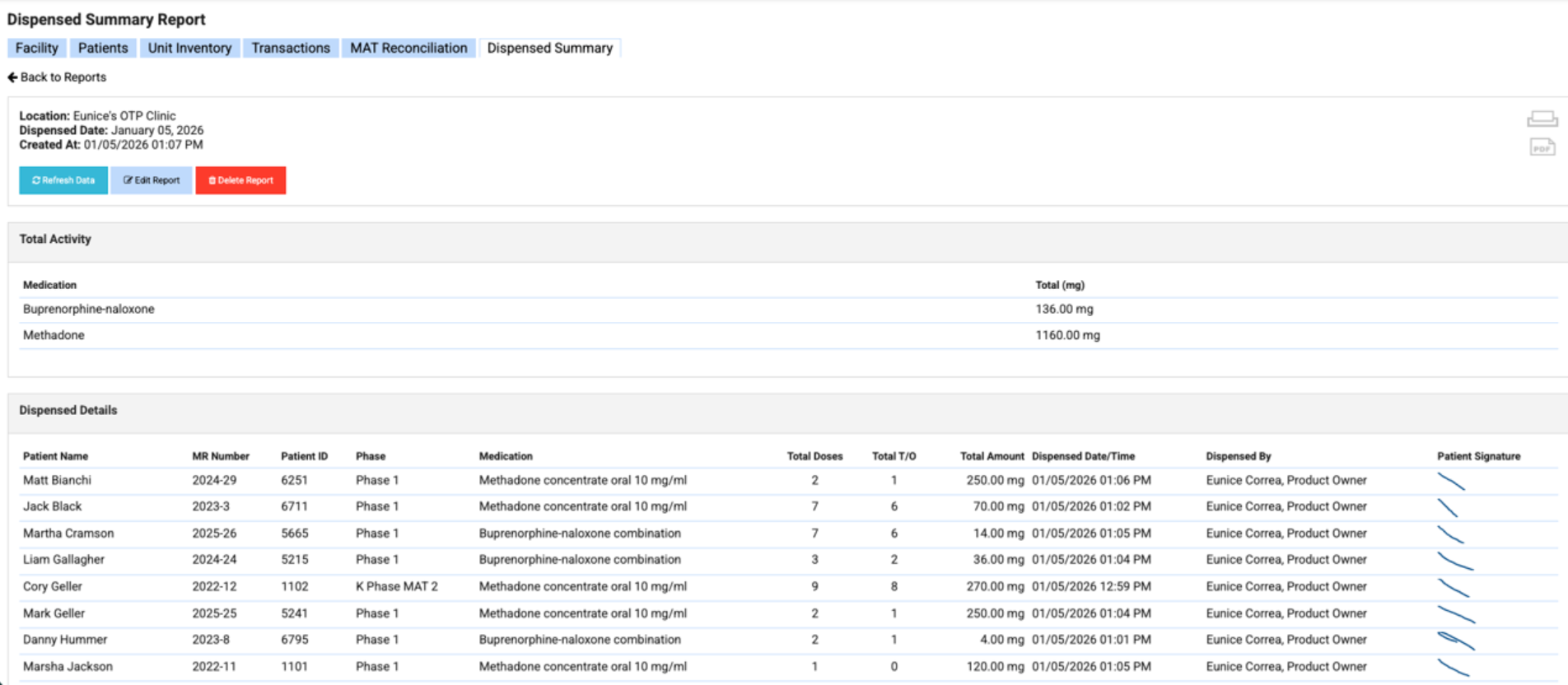The height and width of the screenshot is (685, 1568).
Task: Go to the Unit Inventory tab
Action: (189, 49)
